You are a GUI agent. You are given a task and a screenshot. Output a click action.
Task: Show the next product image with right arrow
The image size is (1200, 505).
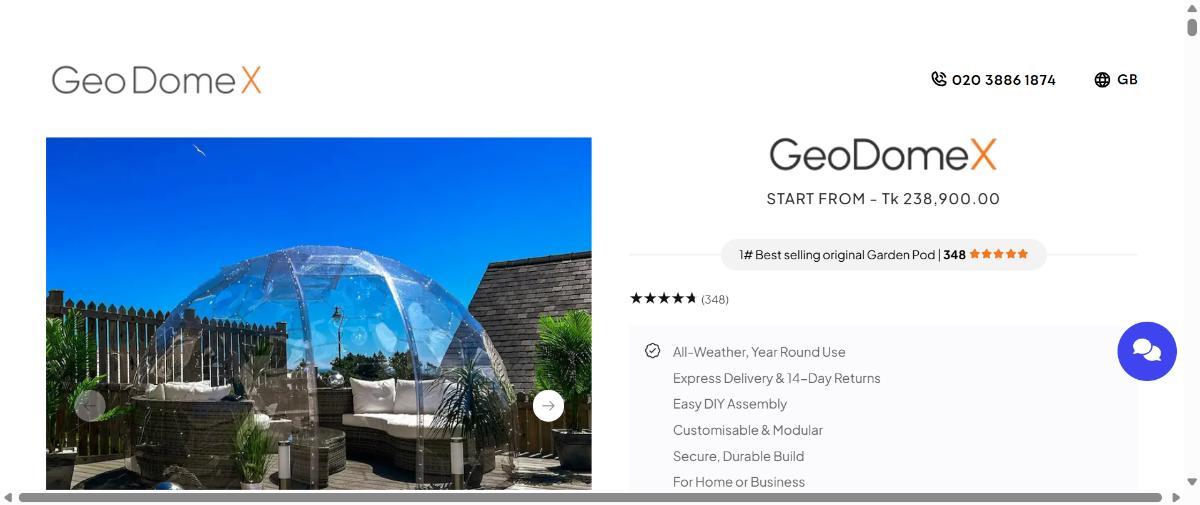point(548,405)
